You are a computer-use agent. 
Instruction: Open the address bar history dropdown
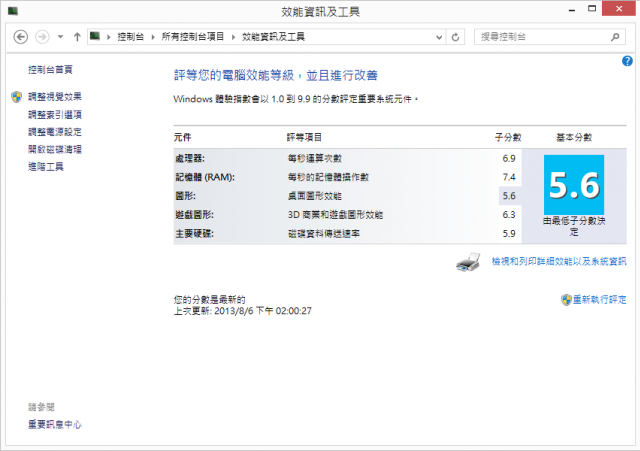tap(439, 37)
